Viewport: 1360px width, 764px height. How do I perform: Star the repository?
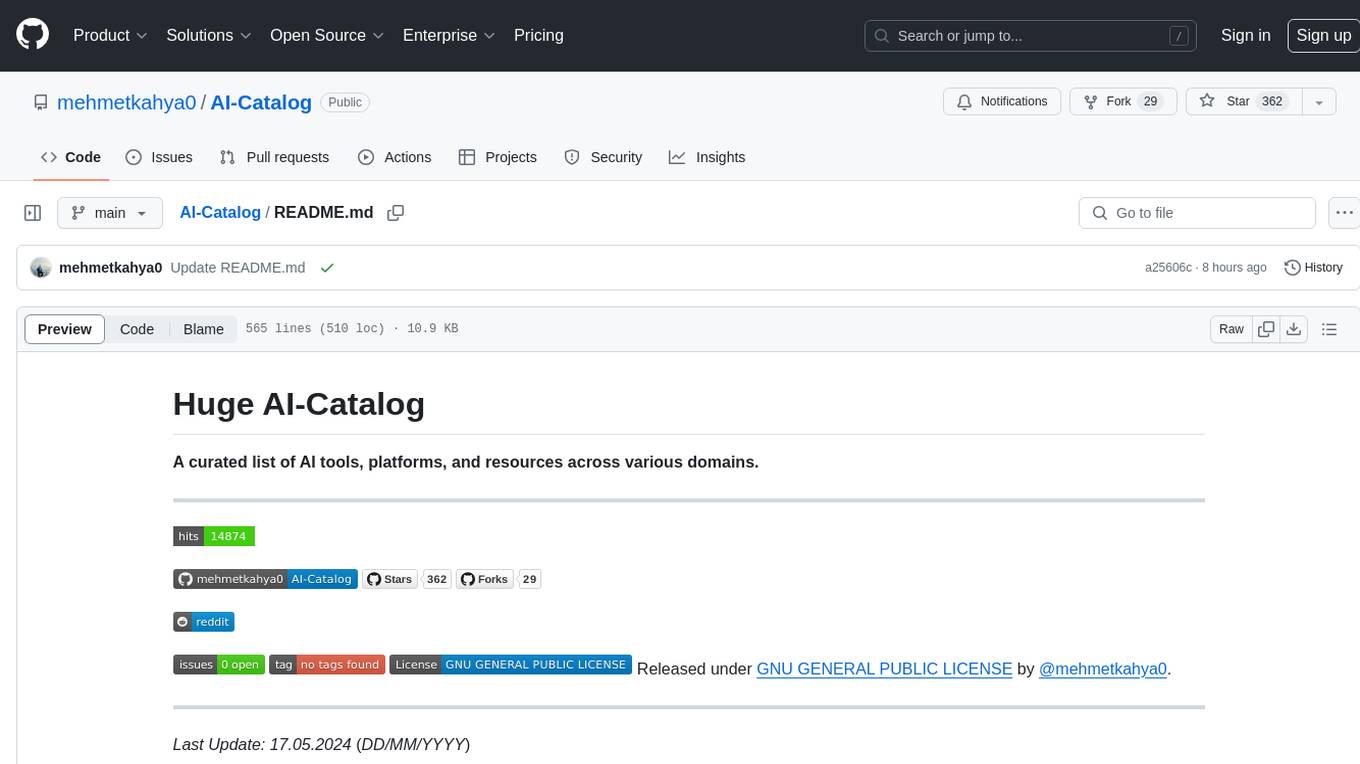tap(1243, 102)
